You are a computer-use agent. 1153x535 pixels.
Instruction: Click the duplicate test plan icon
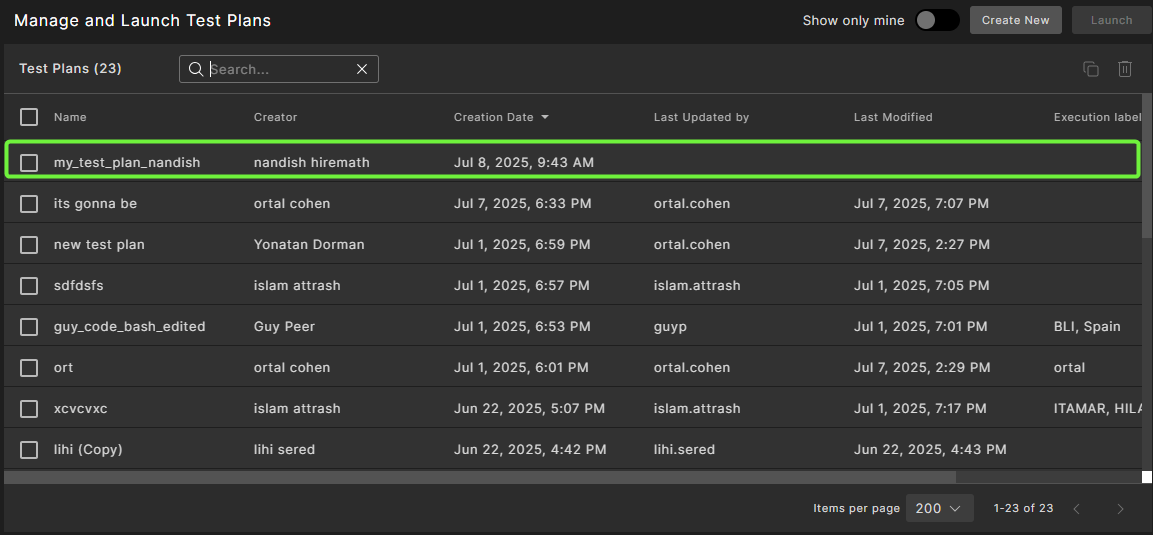click(x=1091, y=69)
